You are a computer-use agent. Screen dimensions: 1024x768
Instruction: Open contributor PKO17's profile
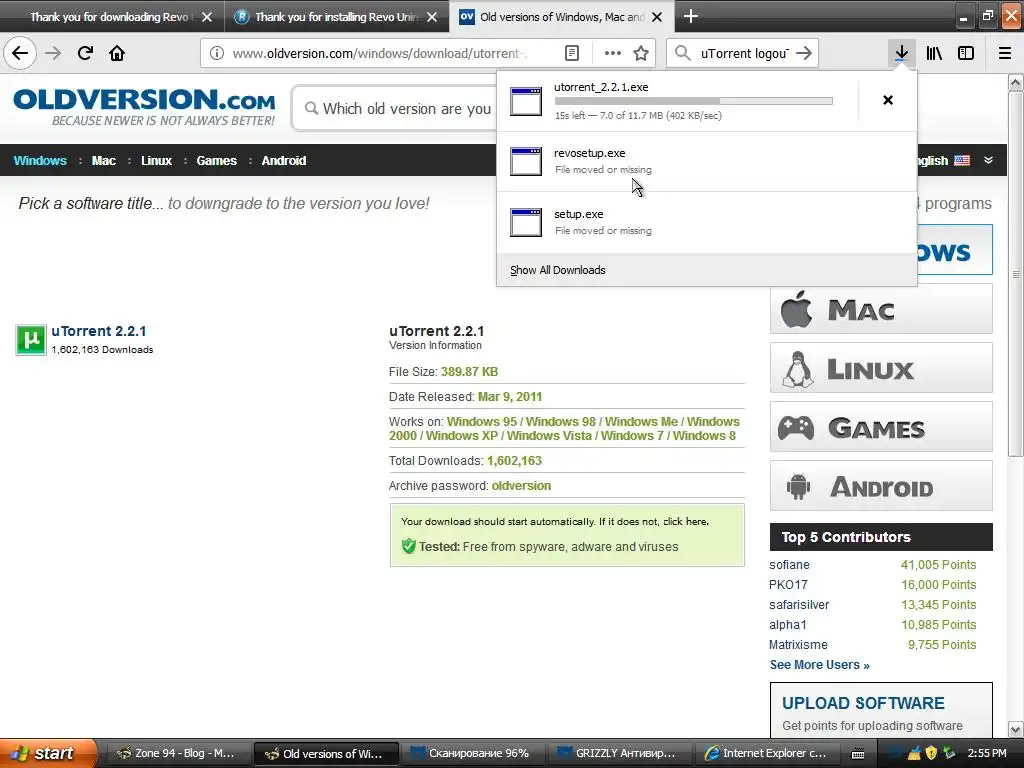pyautogui.click(x=788, y=584)
